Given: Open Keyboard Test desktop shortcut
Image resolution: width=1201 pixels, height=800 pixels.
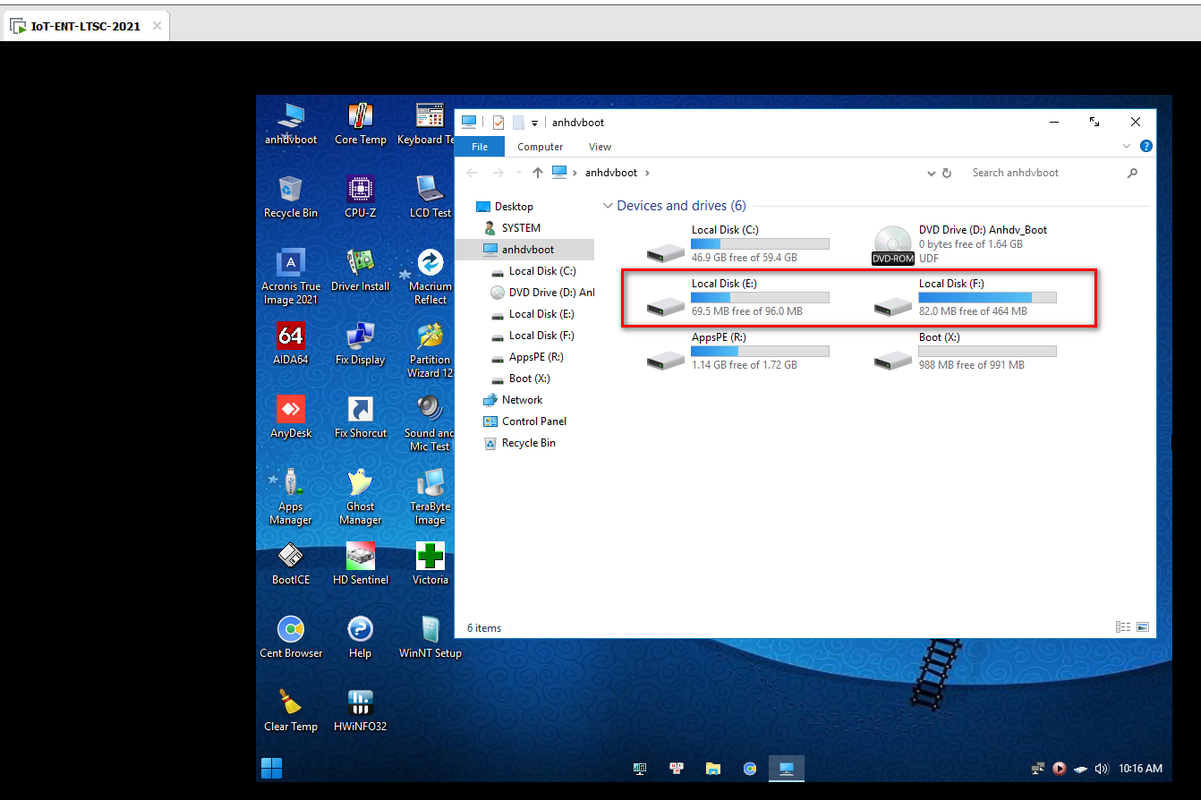Looking at the screenshot, I should (428, 124).
